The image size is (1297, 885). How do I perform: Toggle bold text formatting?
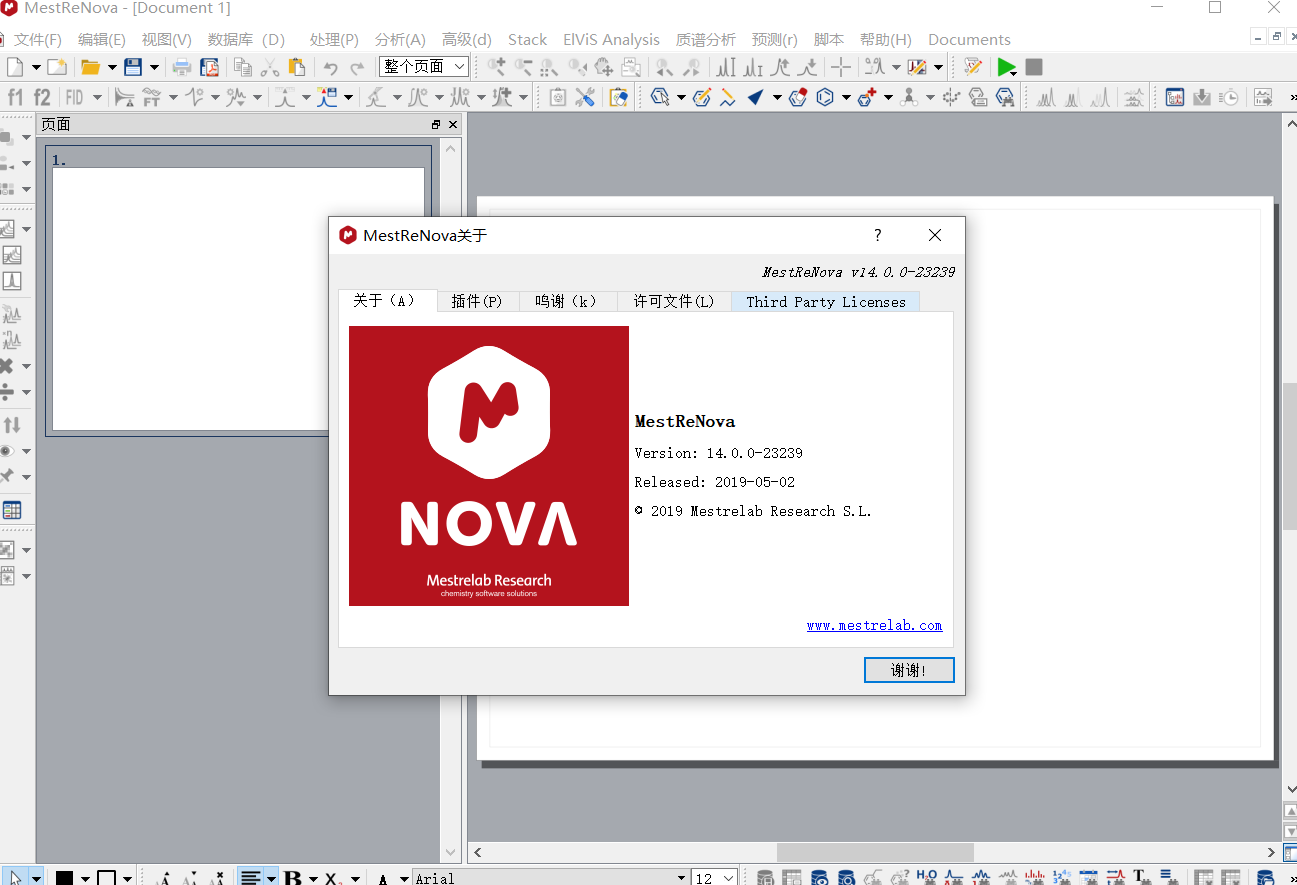[292, 877]
